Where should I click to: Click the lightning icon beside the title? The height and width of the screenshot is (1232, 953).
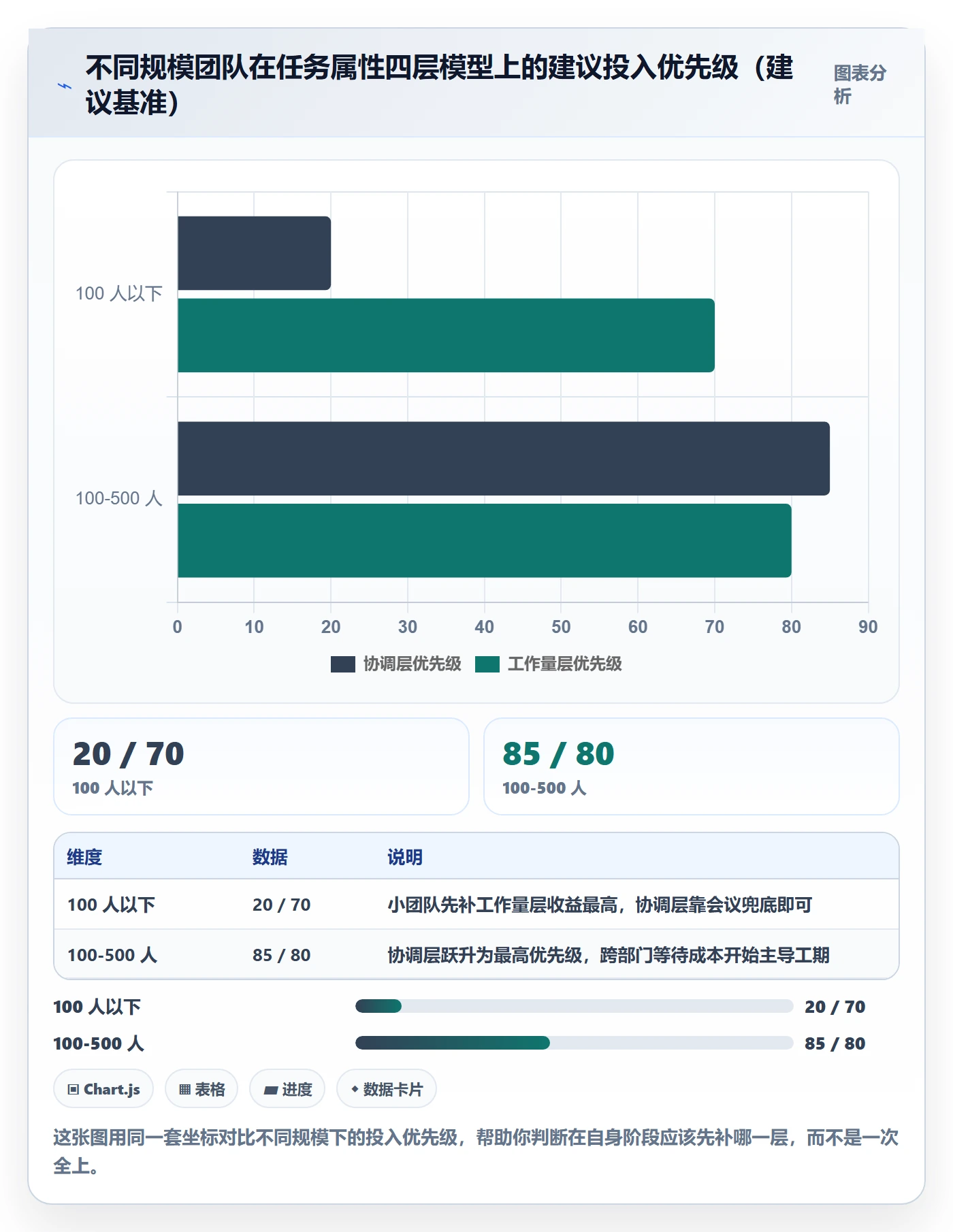(65, 86)
